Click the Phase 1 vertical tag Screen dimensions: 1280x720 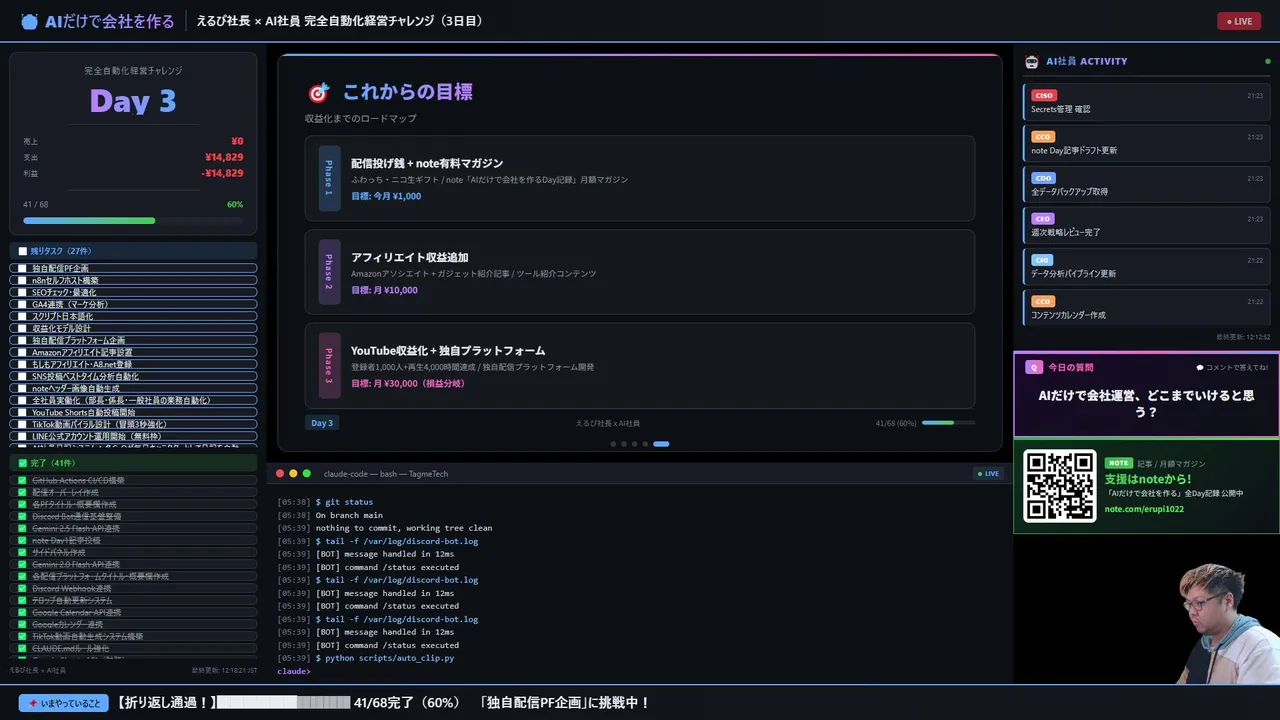pyautogui.click(x=329, y=178)
